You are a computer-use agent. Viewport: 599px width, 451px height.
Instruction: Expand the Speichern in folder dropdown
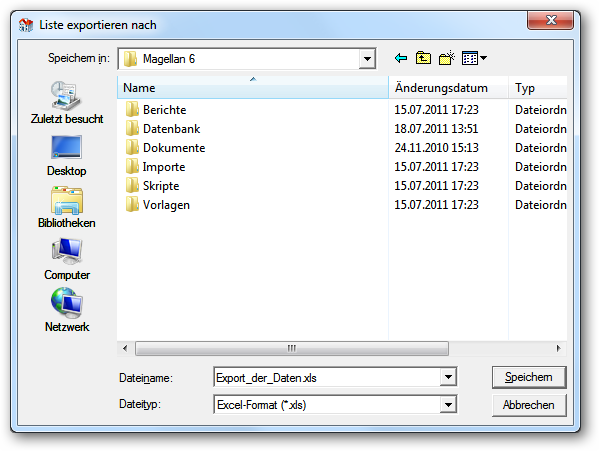[367, 59]
